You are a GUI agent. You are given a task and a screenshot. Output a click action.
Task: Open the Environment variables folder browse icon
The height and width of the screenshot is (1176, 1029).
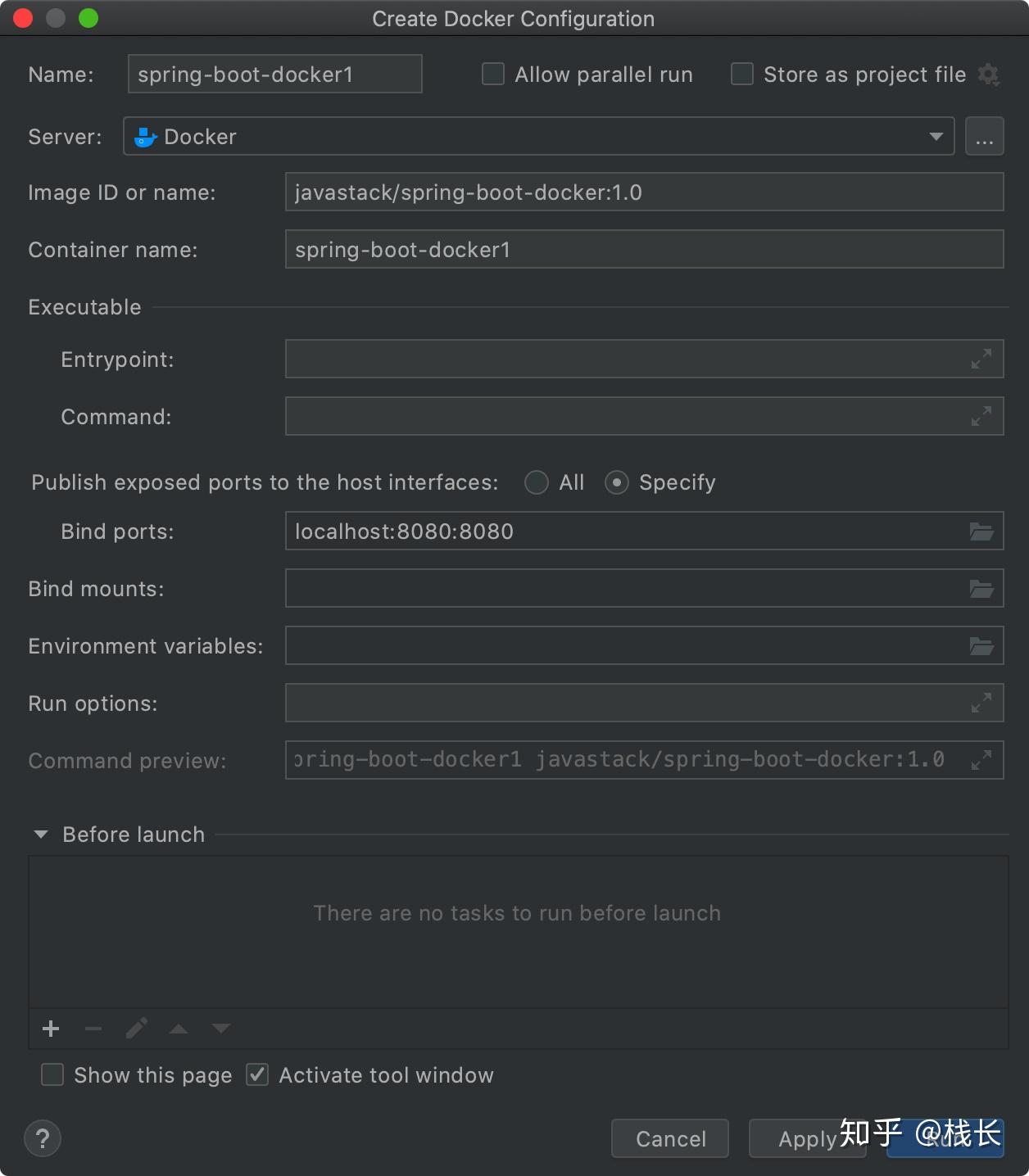tap(981, 646)
